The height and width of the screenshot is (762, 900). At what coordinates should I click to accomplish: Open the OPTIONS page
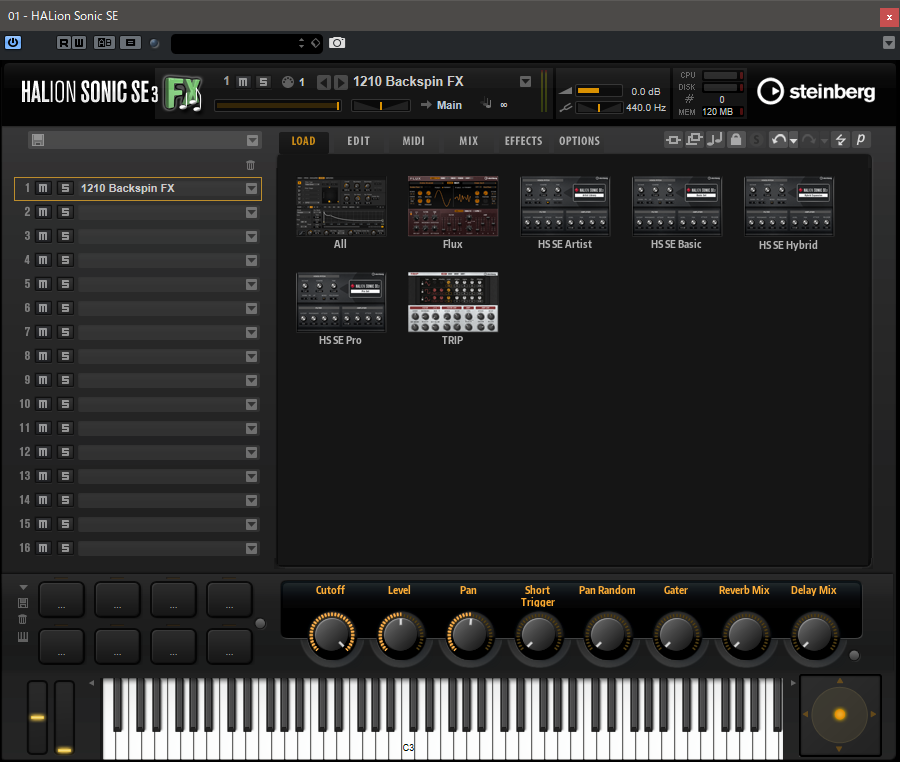click(579, 141)
